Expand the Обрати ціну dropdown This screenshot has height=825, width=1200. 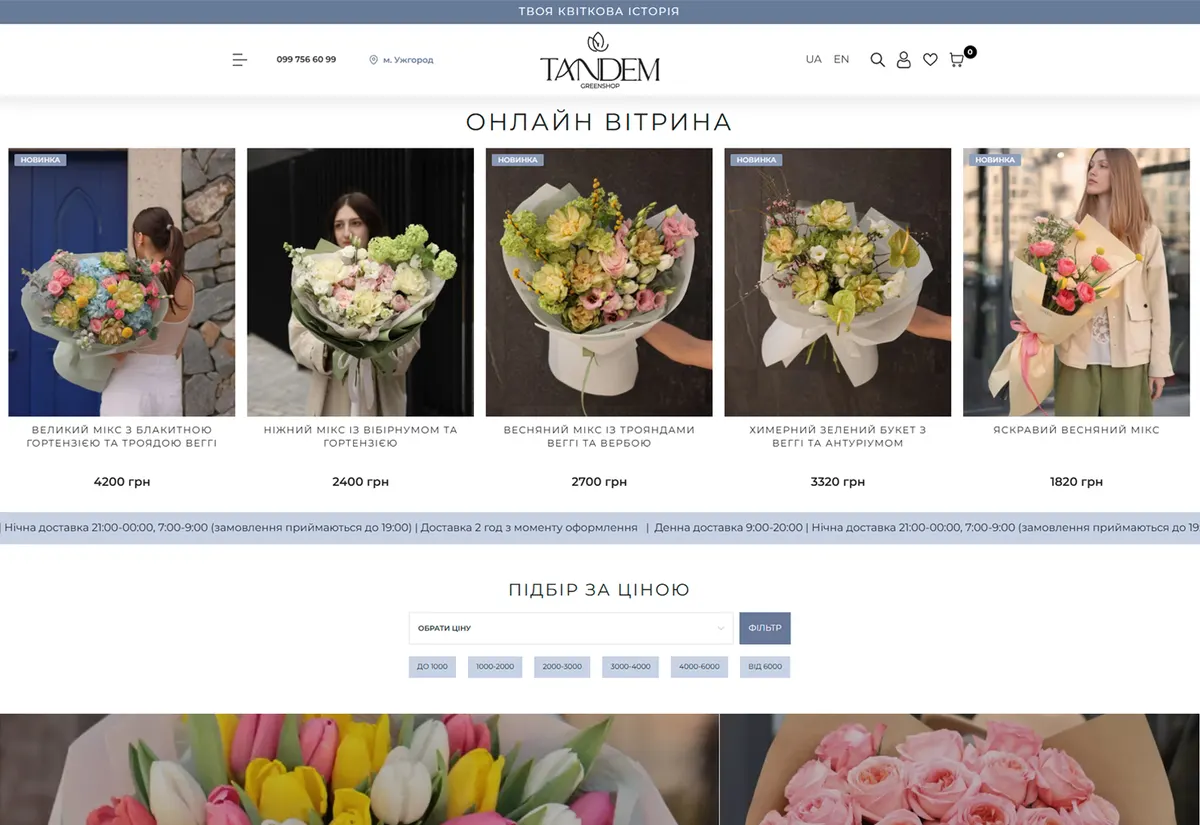[571, 628]
